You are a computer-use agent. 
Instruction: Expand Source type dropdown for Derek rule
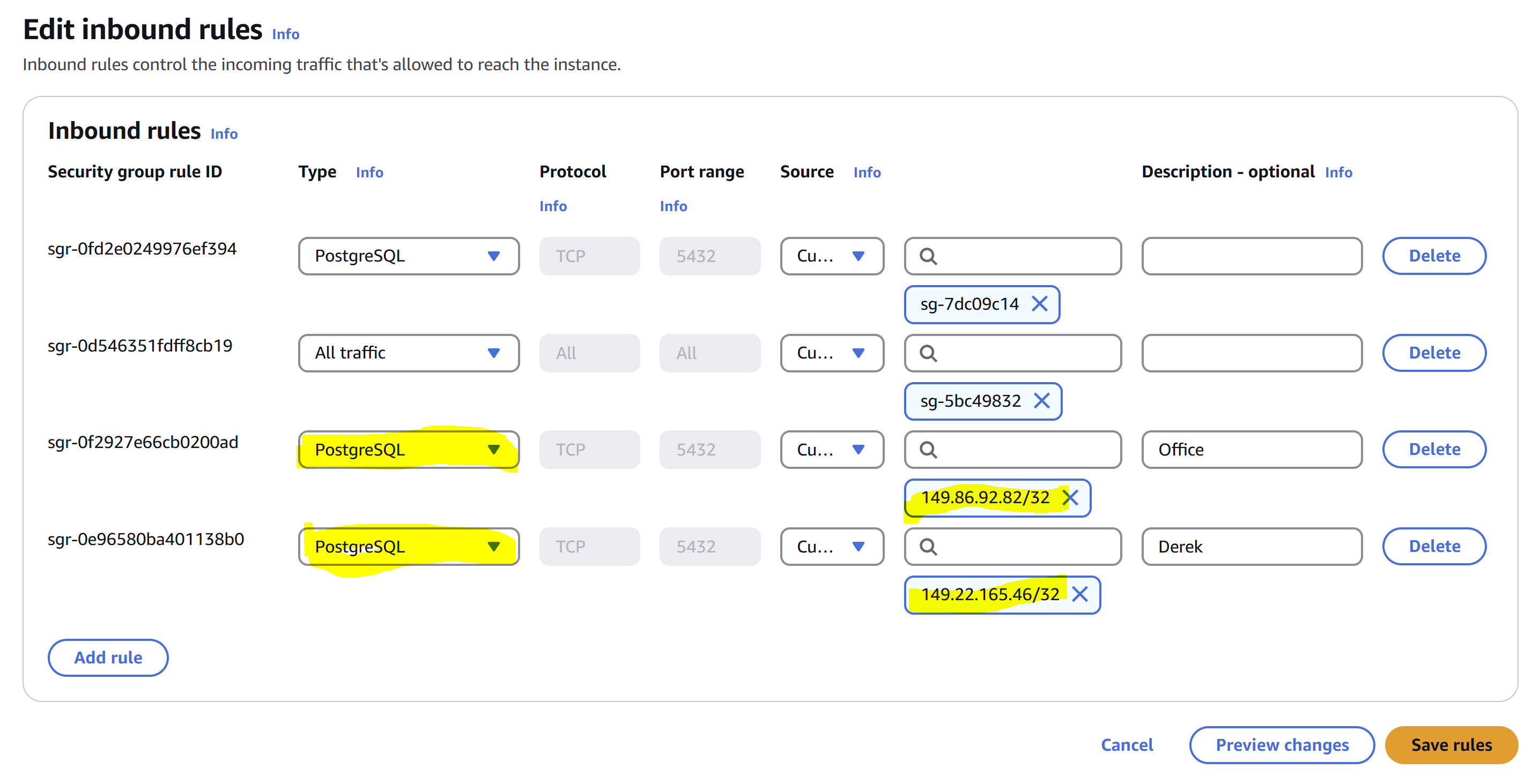(x=831, y=547)
